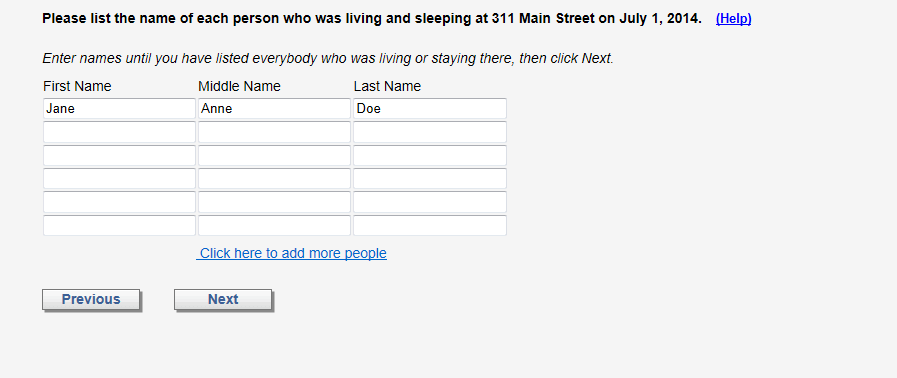Click the third row Last Name field
This screenshot has height=378, width=897.
coord(430,156)
